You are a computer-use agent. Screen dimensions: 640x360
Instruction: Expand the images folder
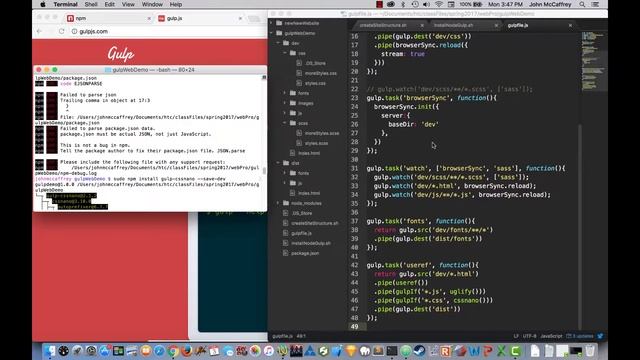(285, 103)
